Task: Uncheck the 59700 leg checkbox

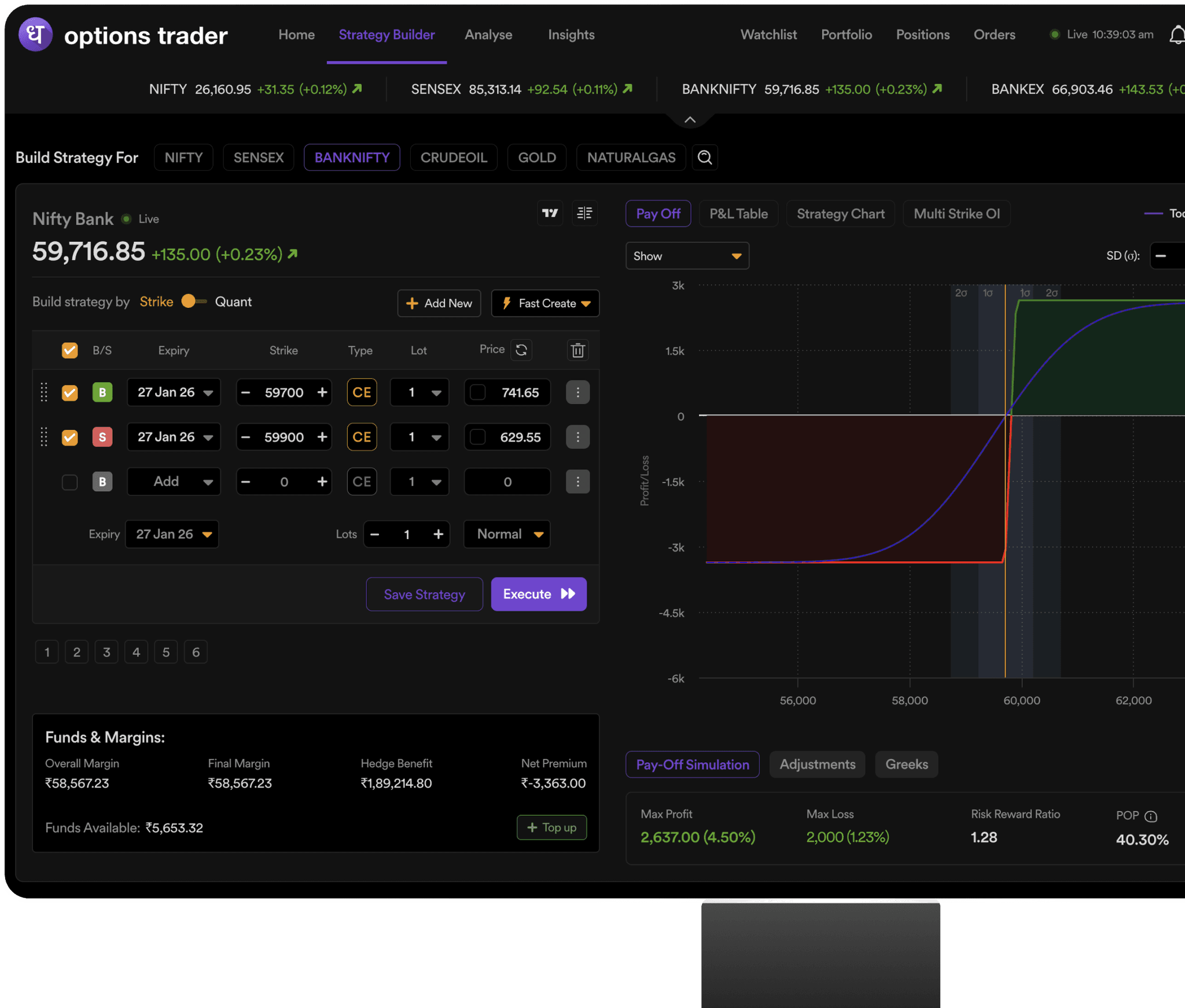Action: (69, 392)
